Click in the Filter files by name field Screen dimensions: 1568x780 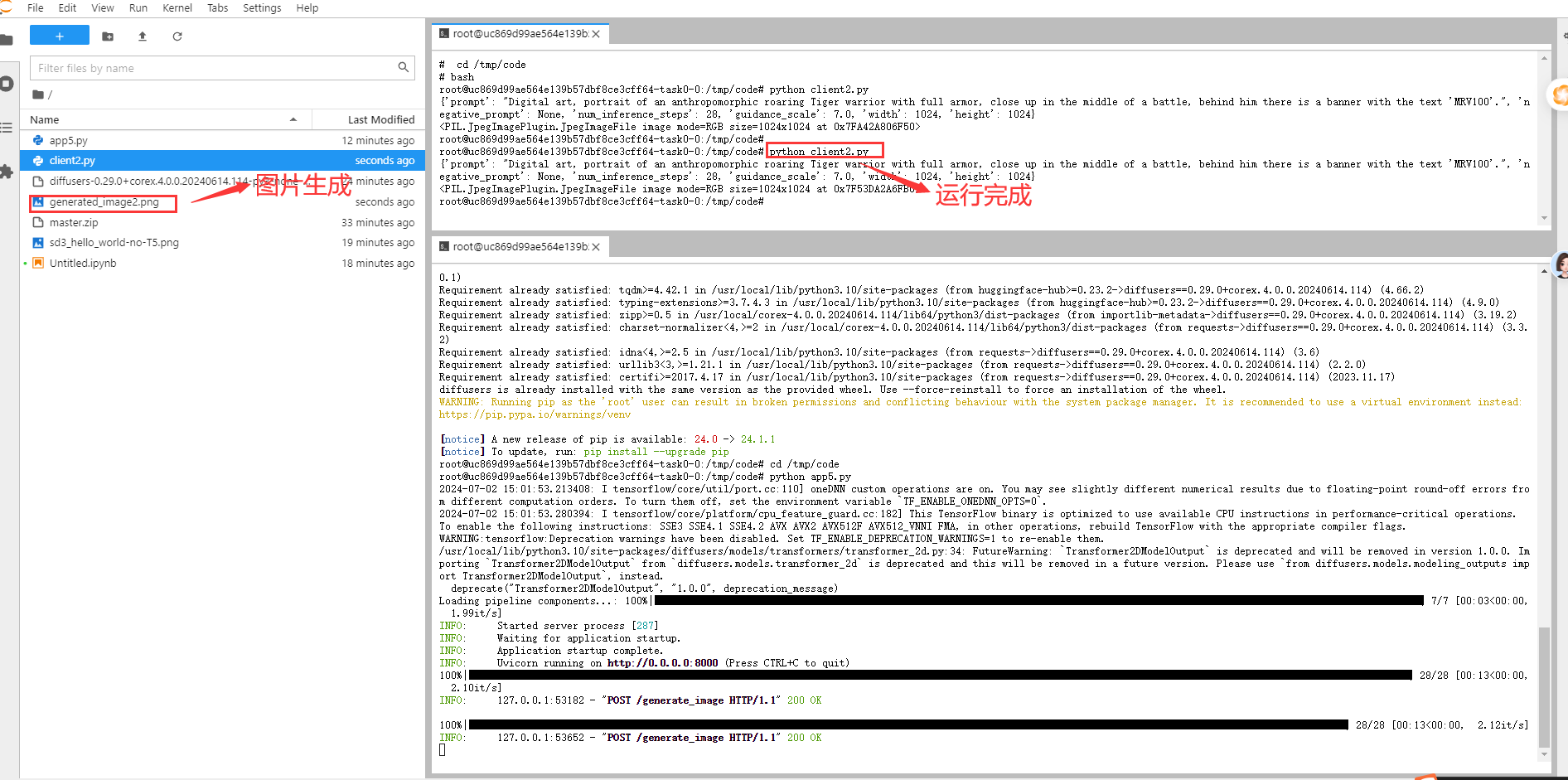pos(215,68)
